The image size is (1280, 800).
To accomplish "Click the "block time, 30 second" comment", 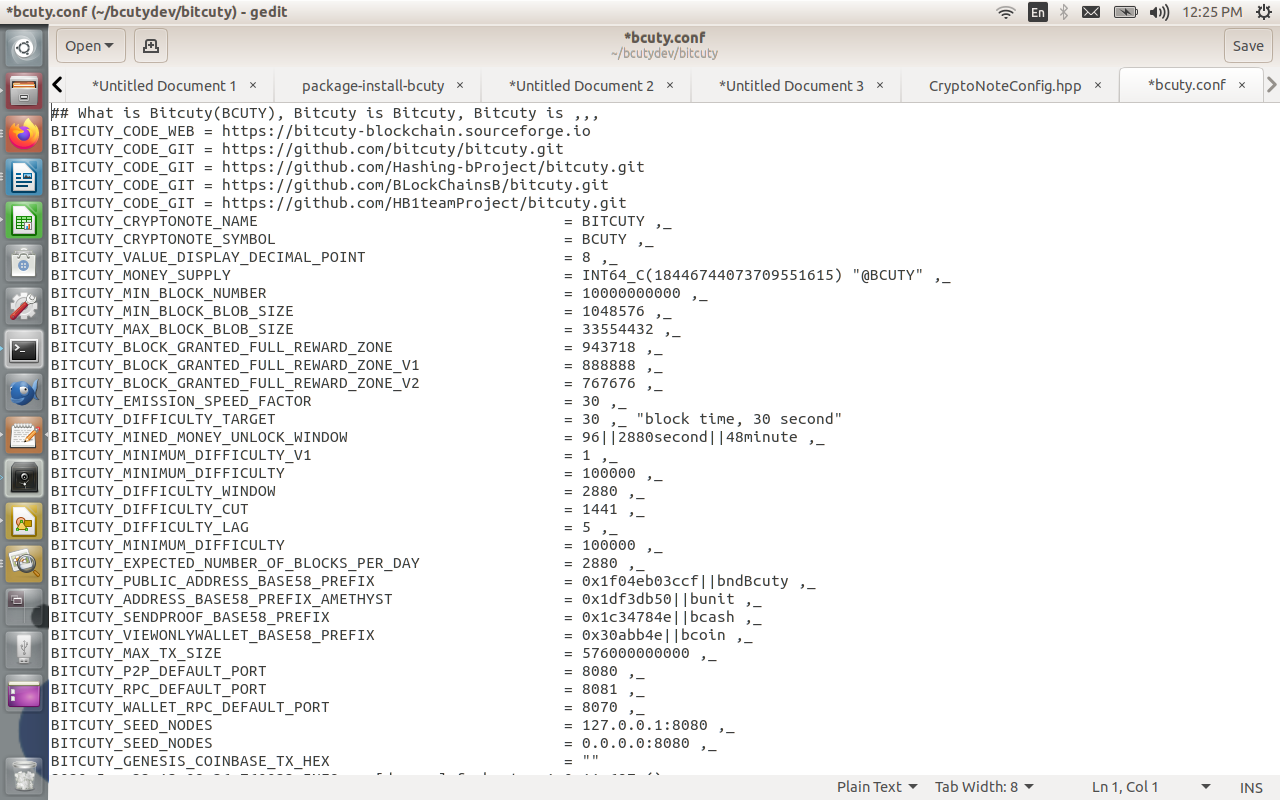I will (x=739, y=419).
